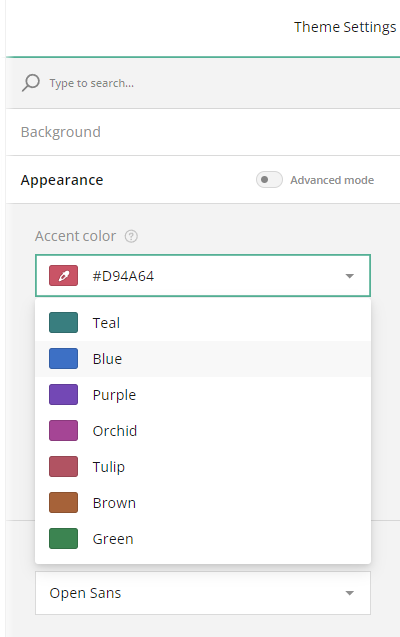The image size is (400, 637).
Task: Click the Accent color help question icon
Action: pyautogui.click(x=131, y=236)
